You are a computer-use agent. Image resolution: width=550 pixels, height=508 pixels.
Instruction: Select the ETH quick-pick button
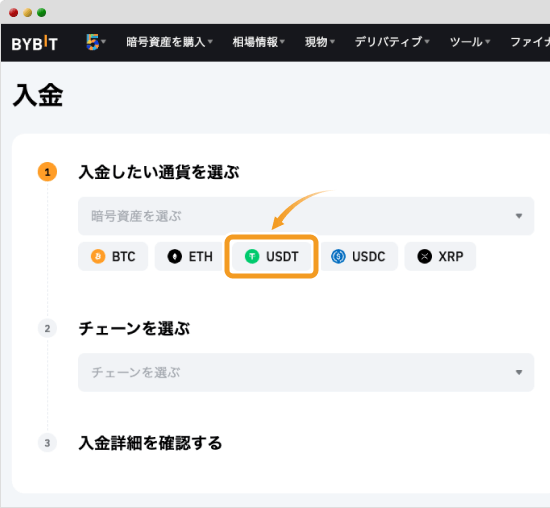190,256
